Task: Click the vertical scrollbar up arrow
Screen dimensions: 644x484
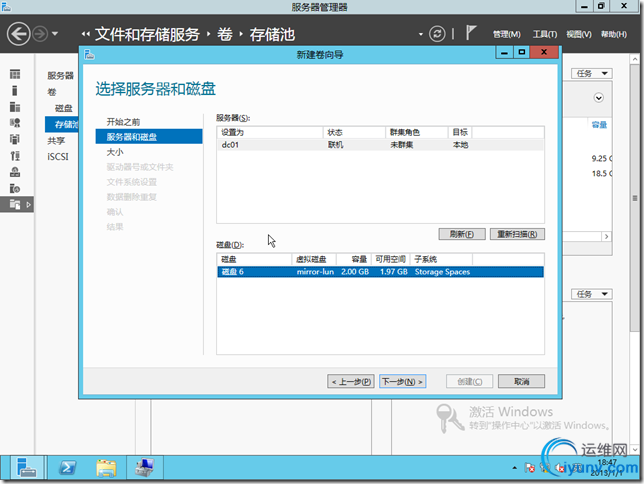Action: (x=635, y=60)
